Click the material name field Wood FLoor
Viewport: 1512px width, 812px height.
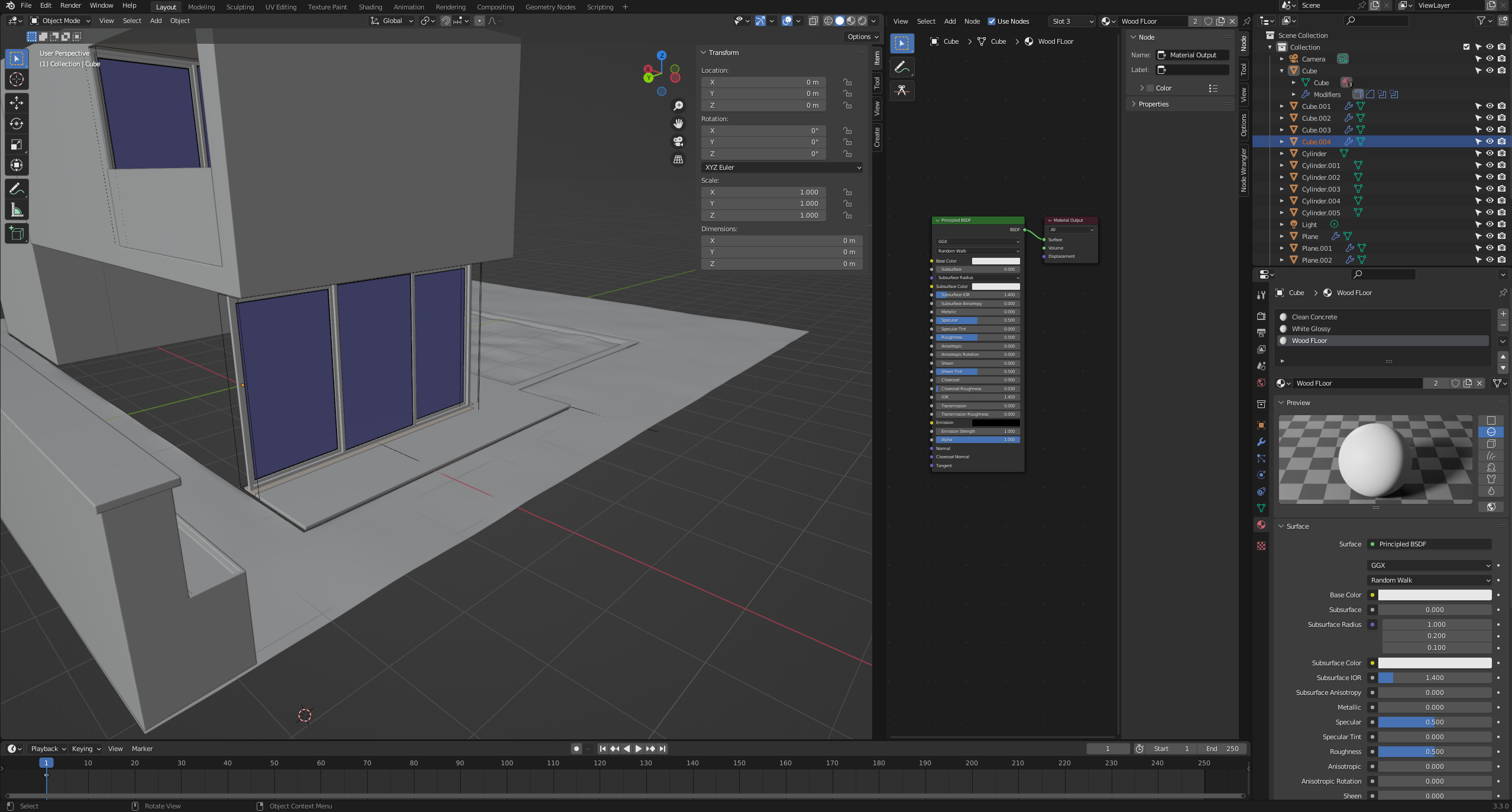1358,383
